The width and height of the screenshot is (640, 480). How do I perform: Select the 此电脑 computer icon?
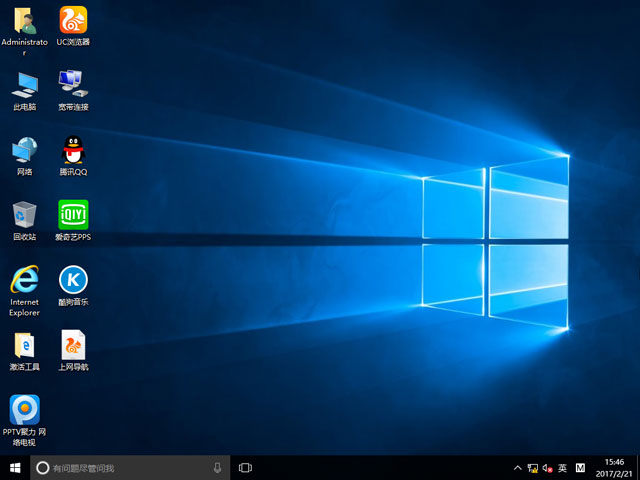tap(25, 84)
